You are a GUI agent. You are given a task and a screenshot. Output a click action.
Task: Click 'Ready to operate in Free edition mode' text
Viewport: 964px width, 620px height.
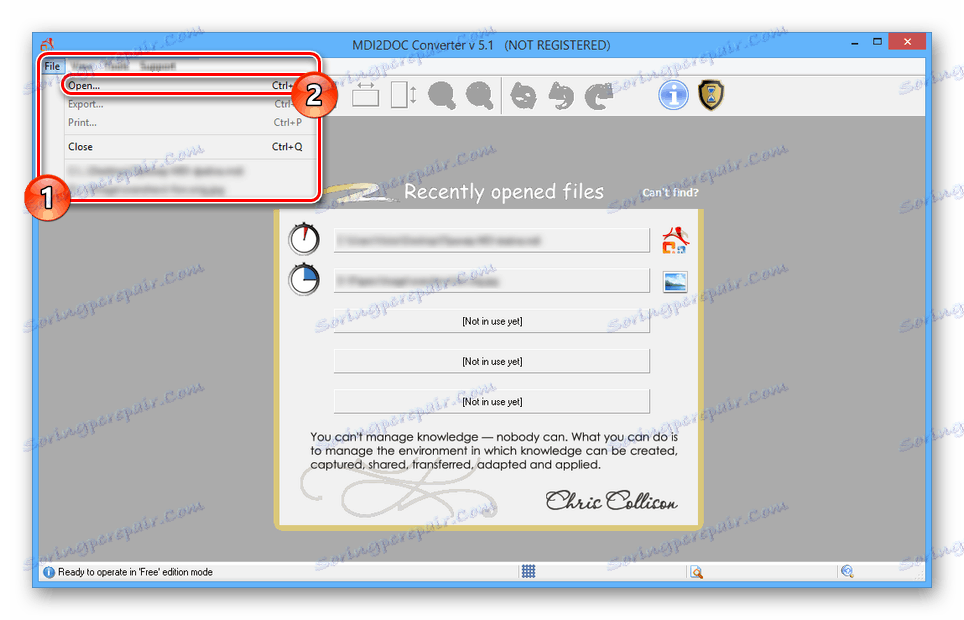click(135, 572)
